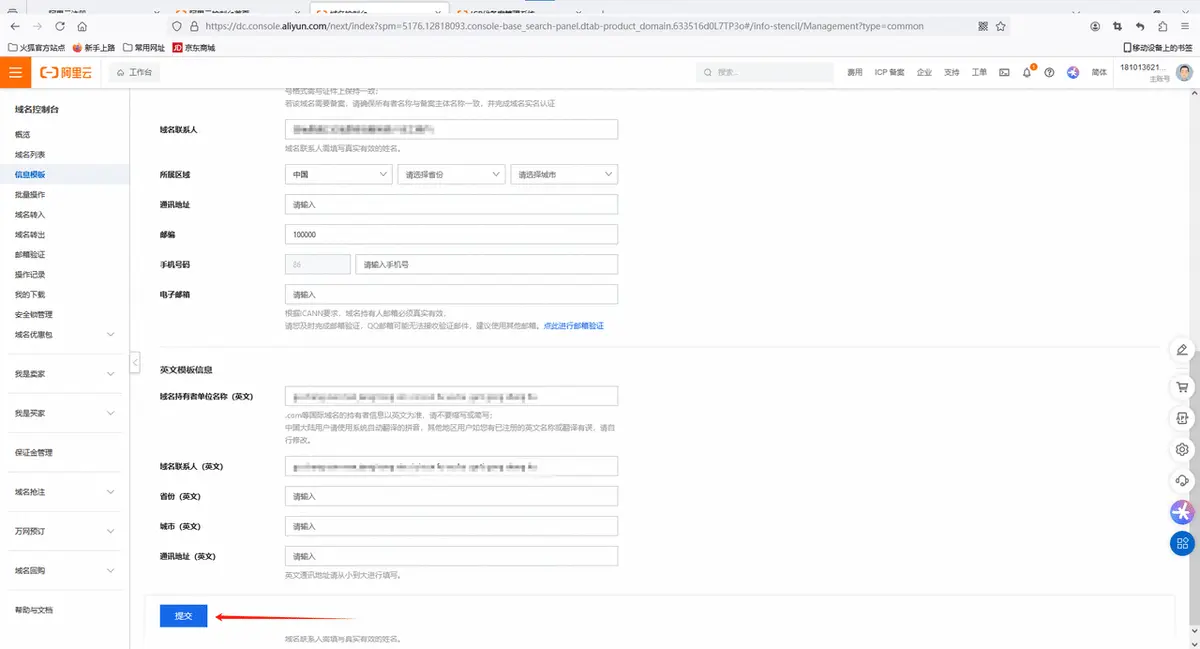Open the 请选择省份 province dropdown
This screenshot has width=1200, height=649.
coord(451,174)
